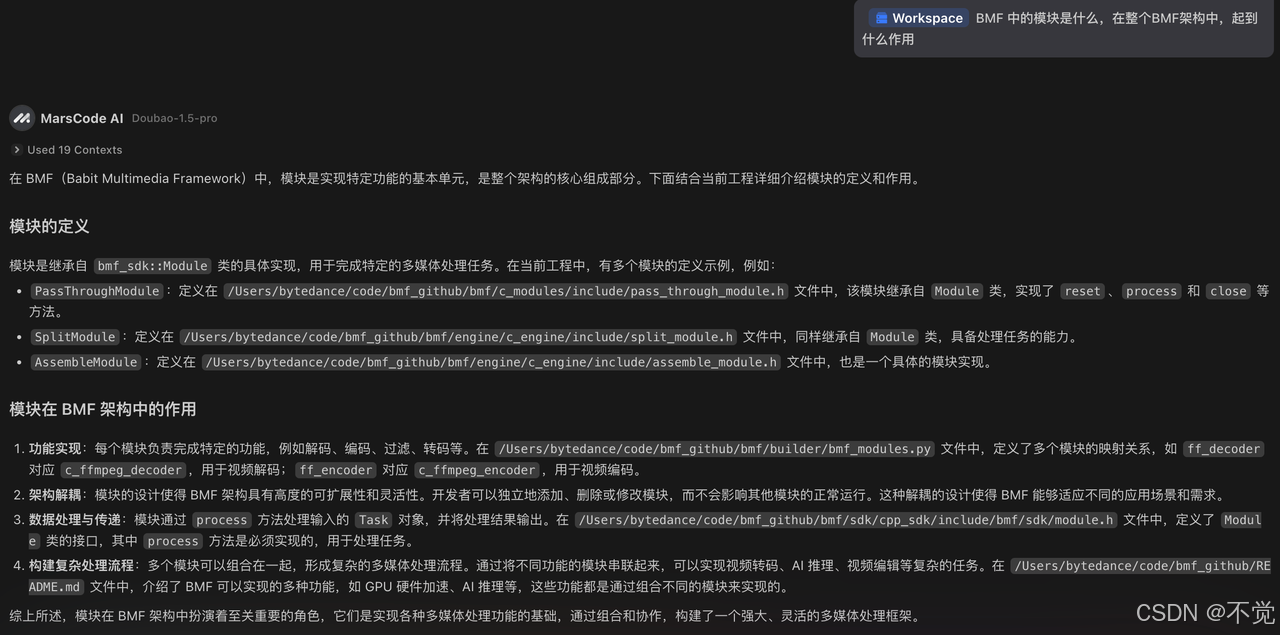The image size is (1280, 635).
Task: Click the PassThroughModule code label
Action: [96, 291]
